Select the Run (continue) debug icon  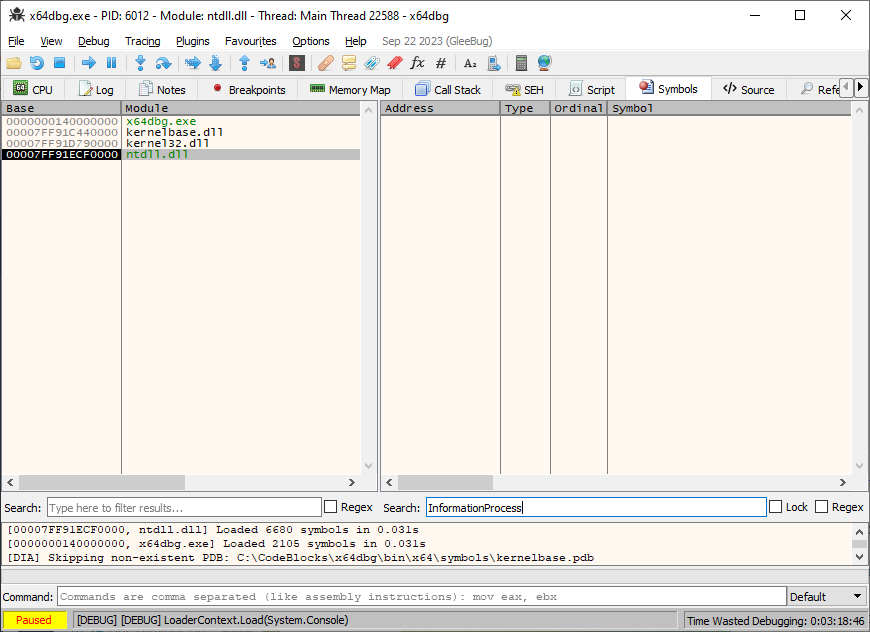[89, 63]
